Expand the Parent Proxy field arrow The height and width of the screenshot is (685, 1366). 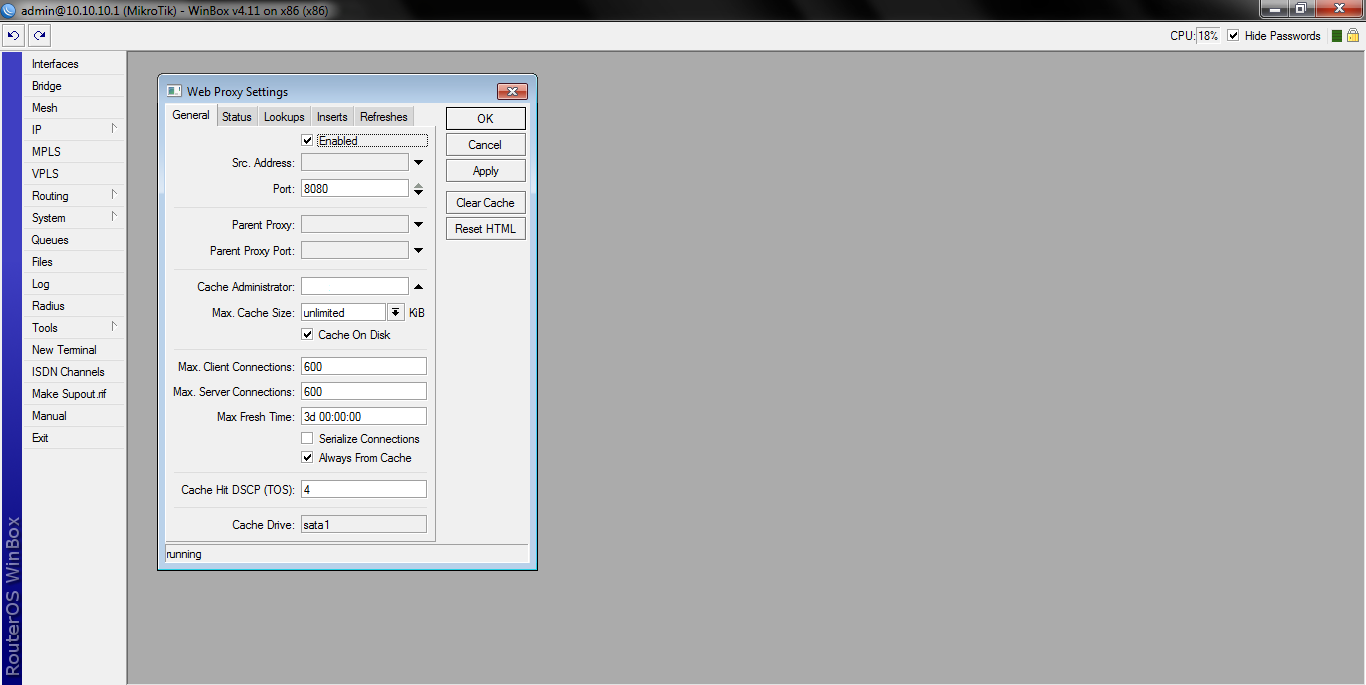[419, 225]
